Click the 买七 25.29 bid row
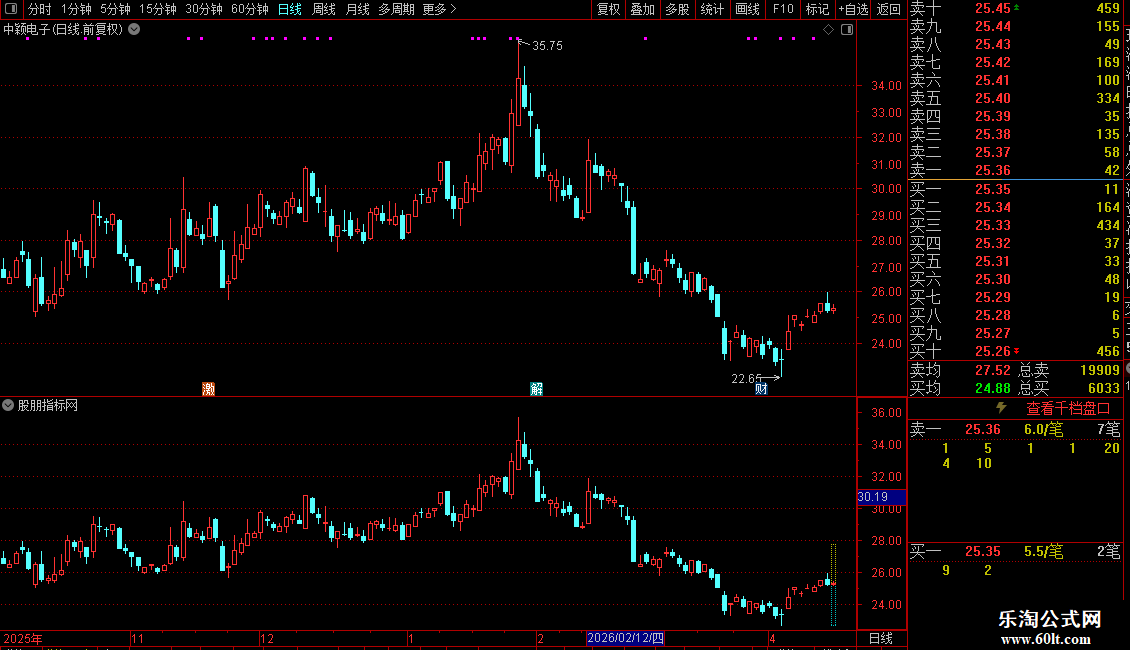The width and height of the screenshot is (1130, 650). coord(1015,297)
